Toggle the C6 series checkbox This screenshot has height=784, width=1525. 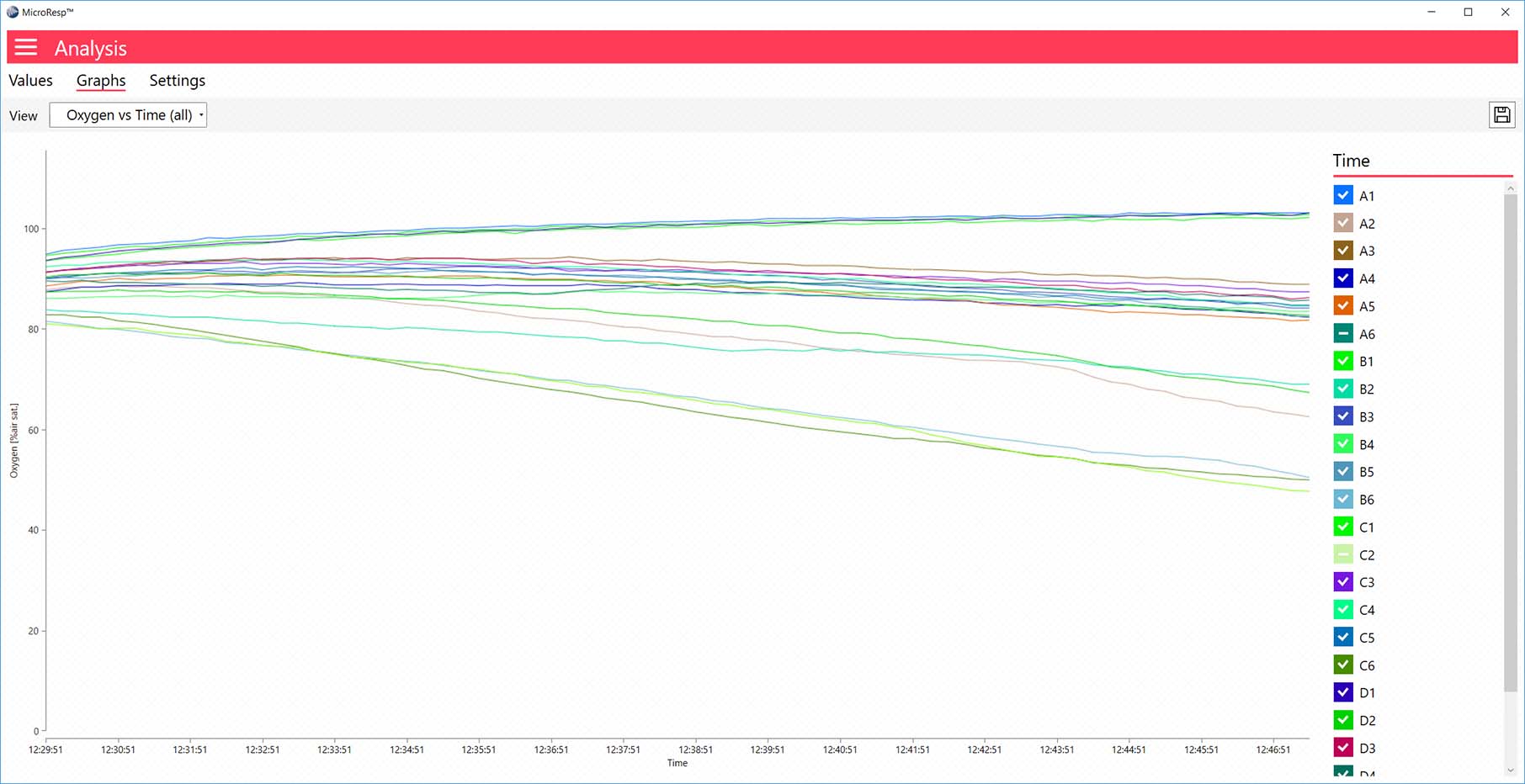point(1343,665)
